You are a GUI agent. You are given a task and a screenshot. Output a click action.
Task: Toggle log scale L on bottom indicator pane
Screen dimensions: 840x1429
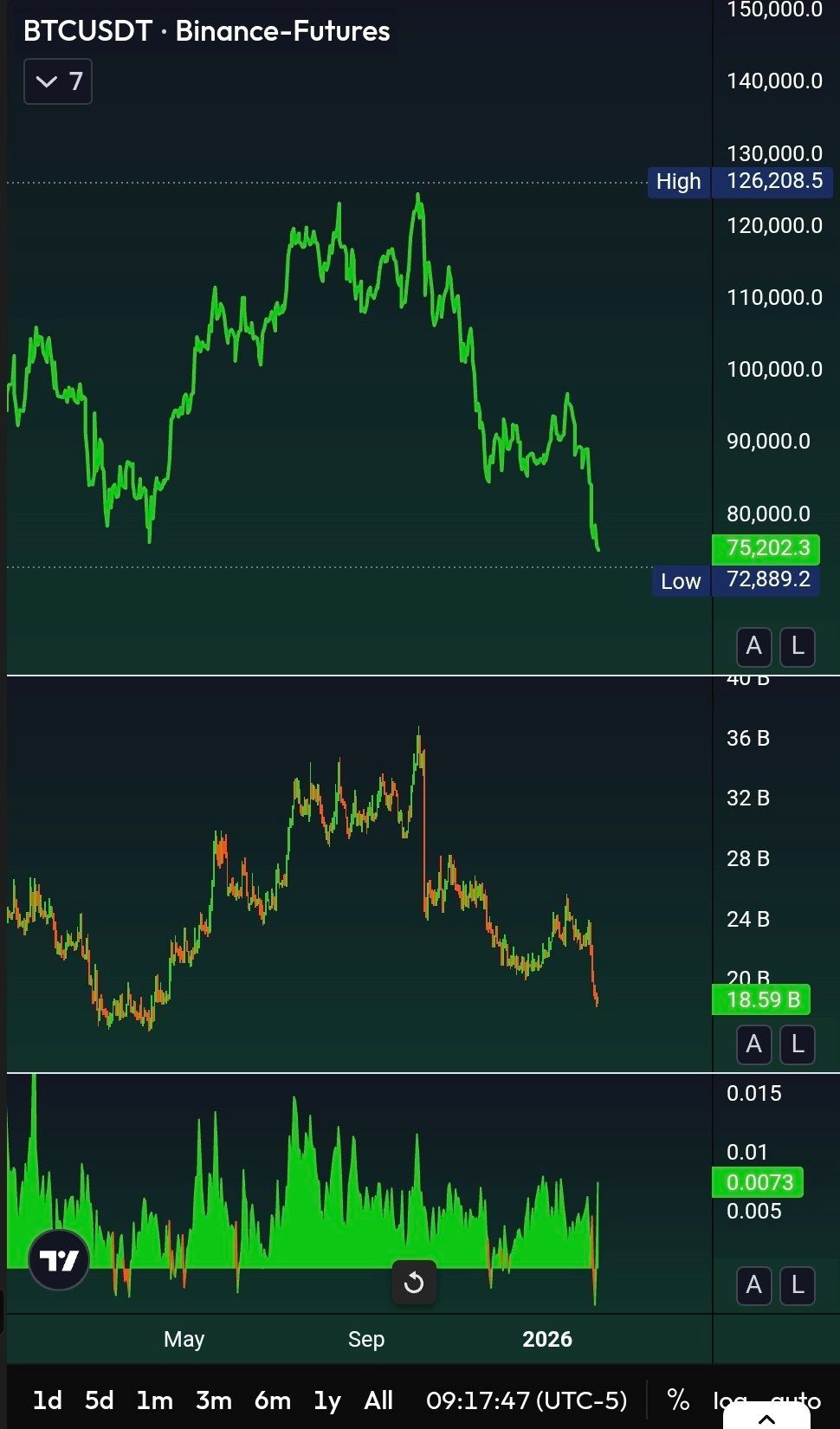coord(798,1284)
